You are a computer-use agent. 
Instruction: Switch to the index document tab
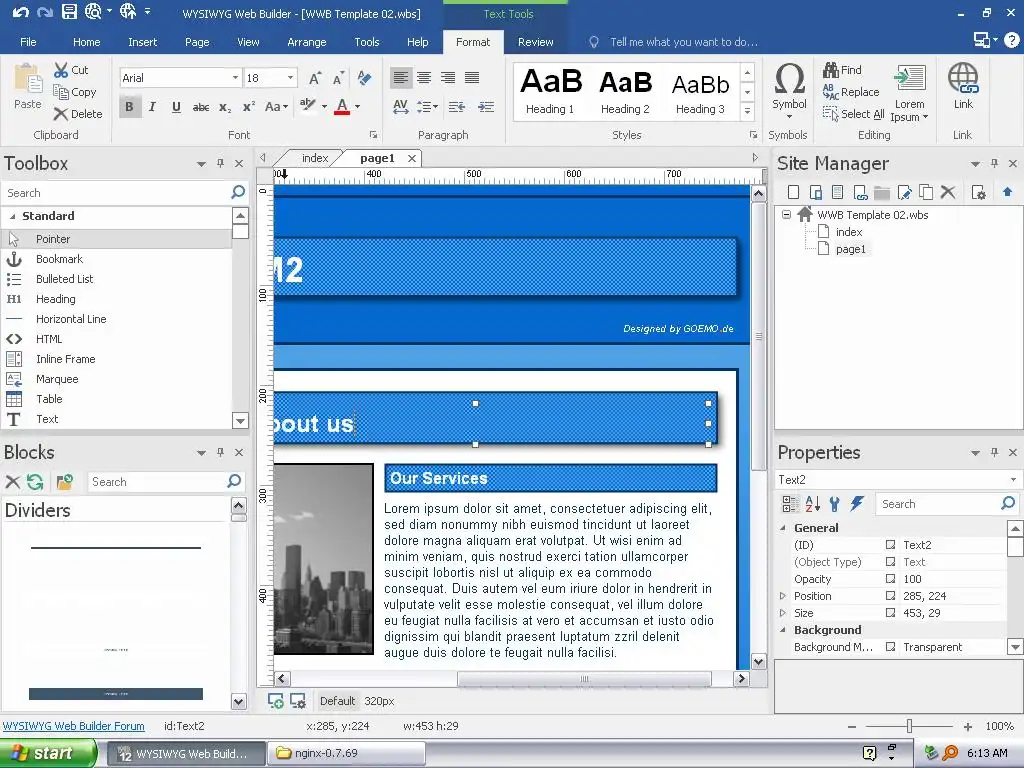coord(315,158)
